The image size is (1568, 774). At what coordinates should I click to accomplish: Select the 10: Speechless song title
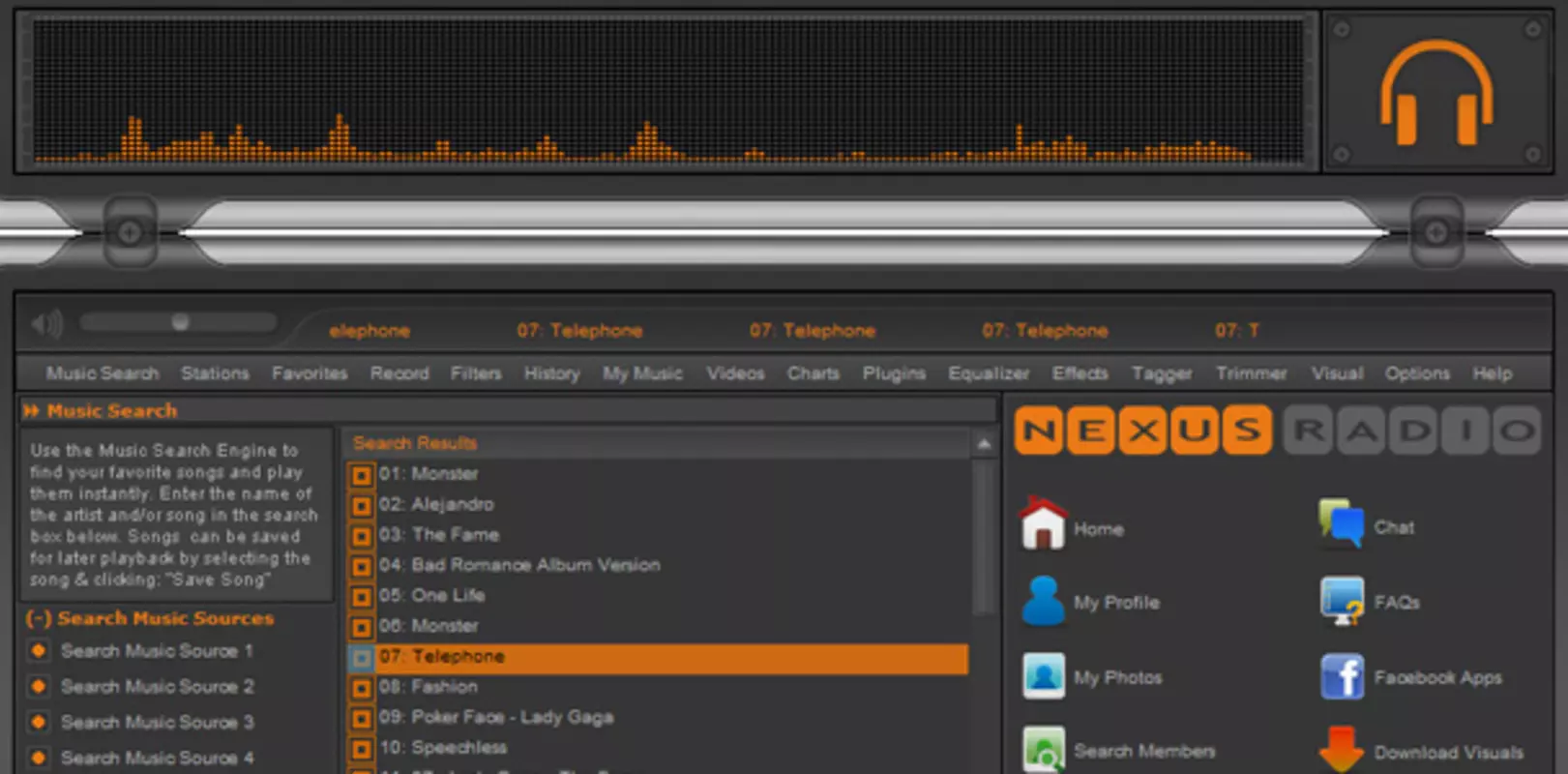pos(443,748)
